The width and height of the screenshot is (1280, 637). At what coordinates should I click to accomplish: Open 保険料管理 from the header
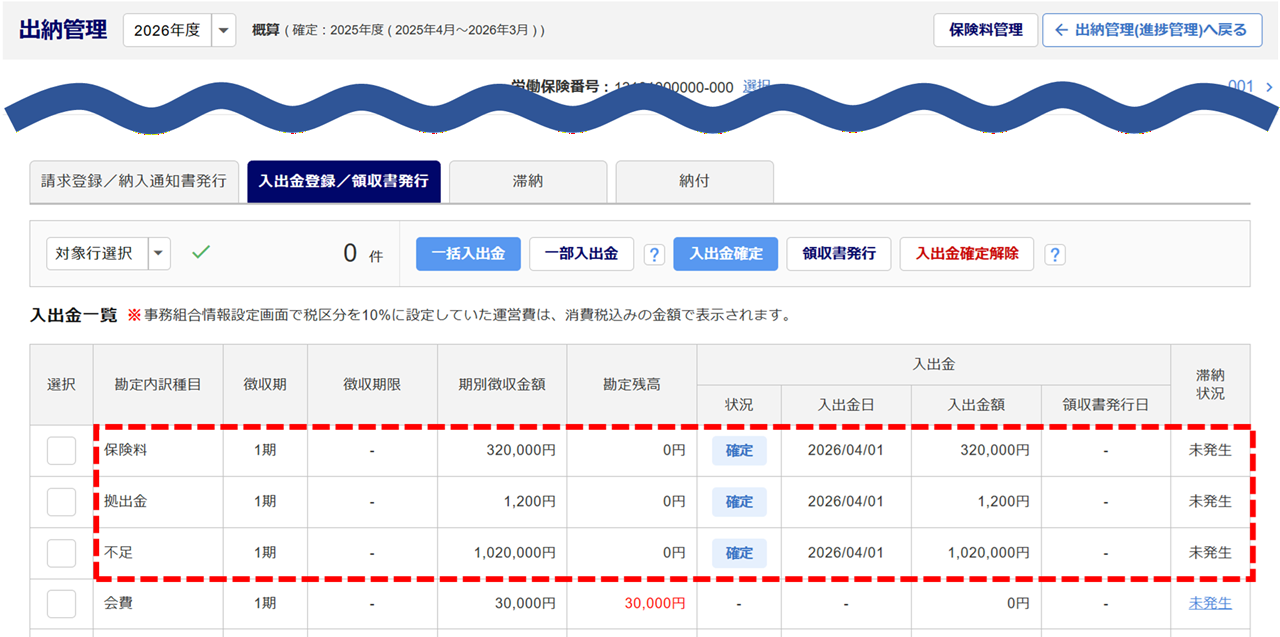985,30
